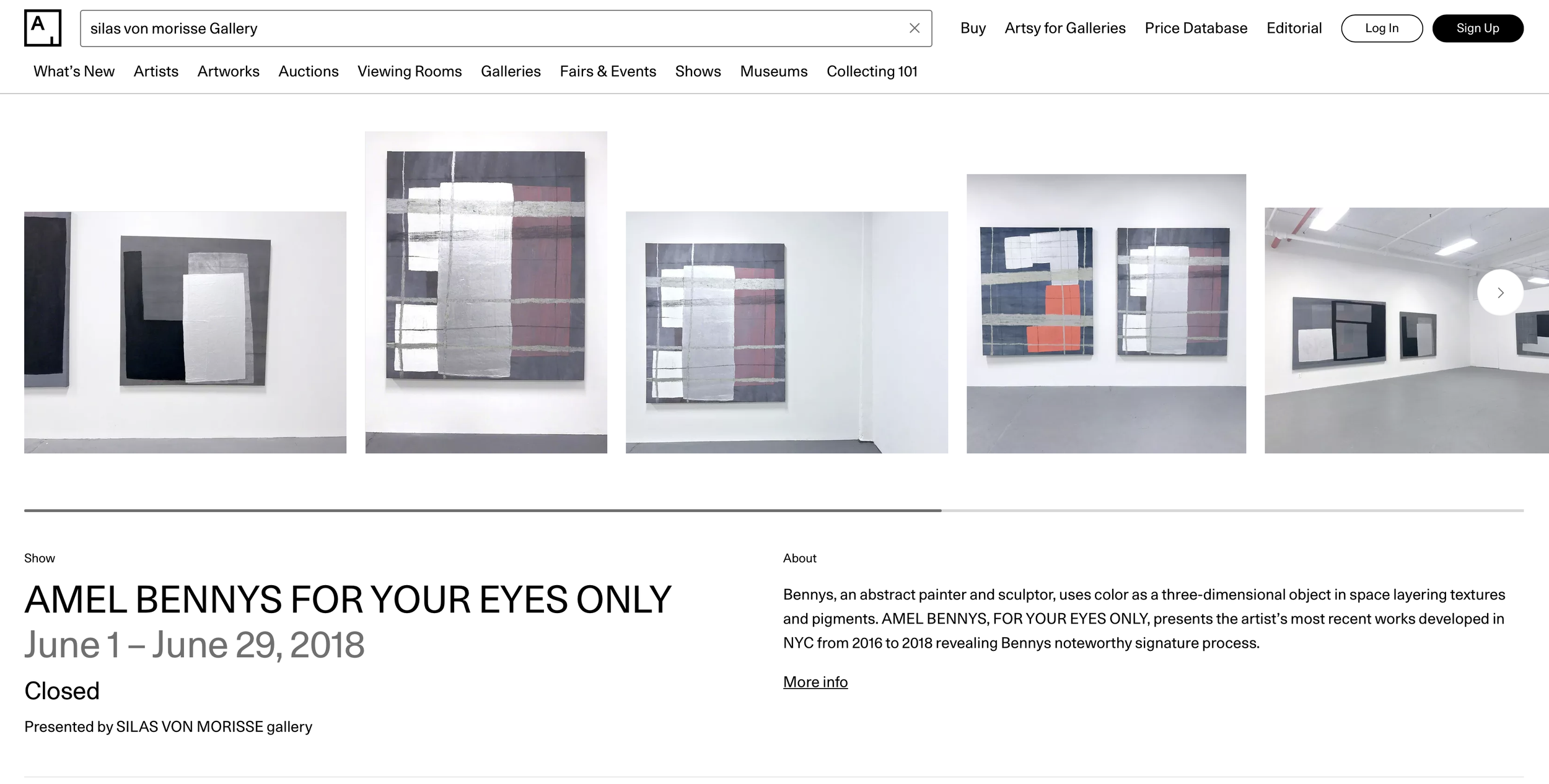Go to Artsy for Galleries
Viewport: 1549px width, 784px height.
1065,28
